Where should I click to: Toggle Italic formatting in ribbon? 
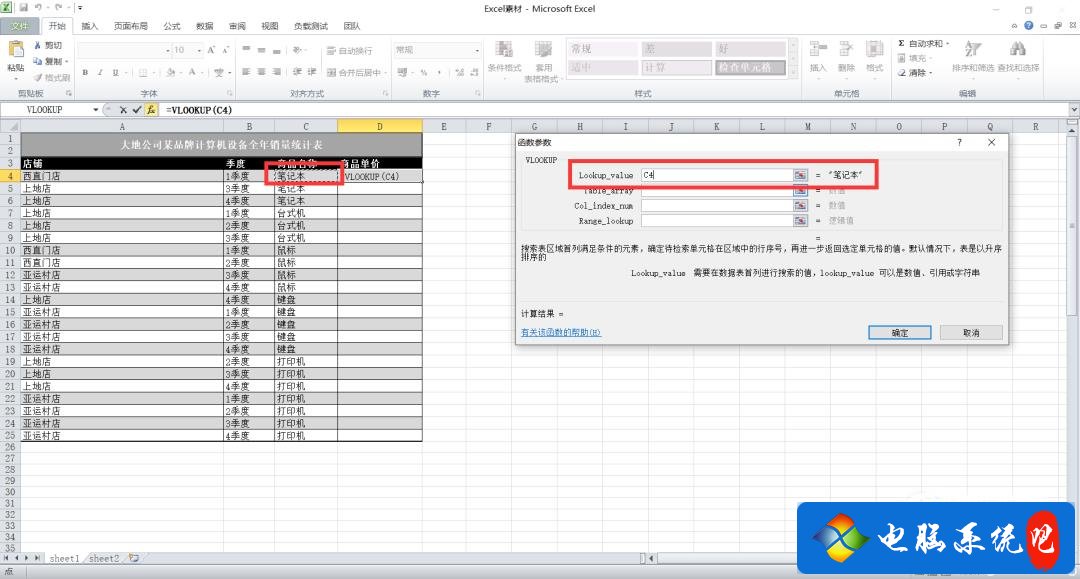(x=100, y=72)
